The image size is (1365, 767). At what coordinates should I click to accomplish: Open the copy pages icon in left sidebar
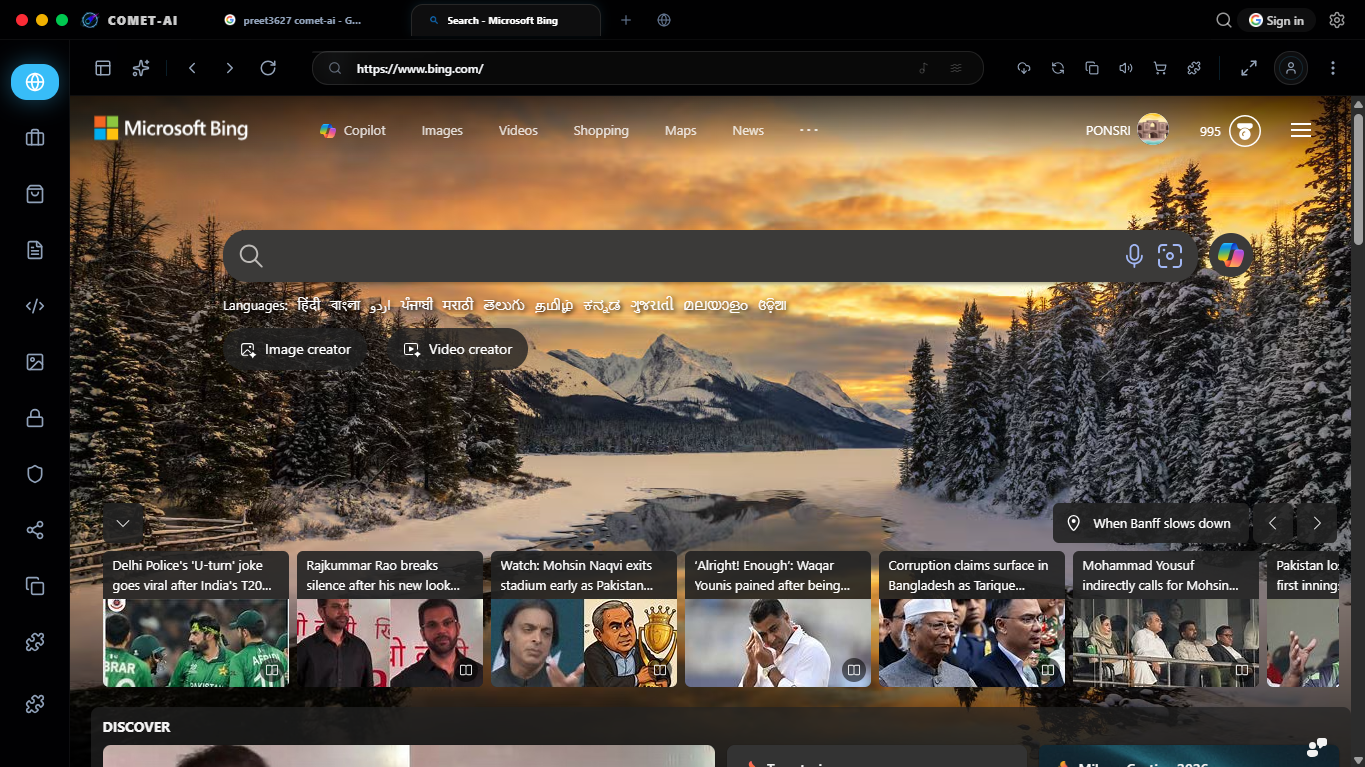35,586
